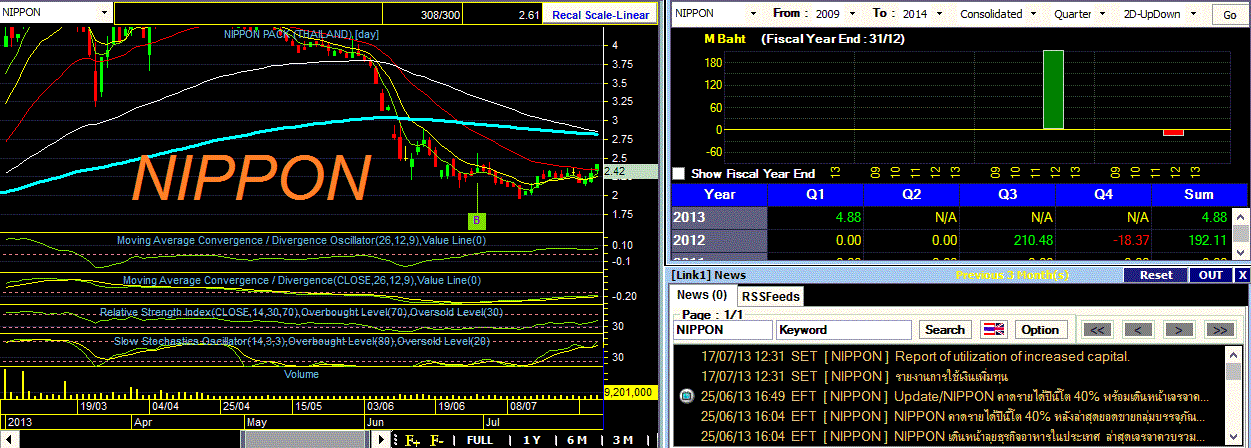This screenshot has height=448, width=1251.
Task: Click the news symbol NIPPON input field
Action: (x=723, y=329)
